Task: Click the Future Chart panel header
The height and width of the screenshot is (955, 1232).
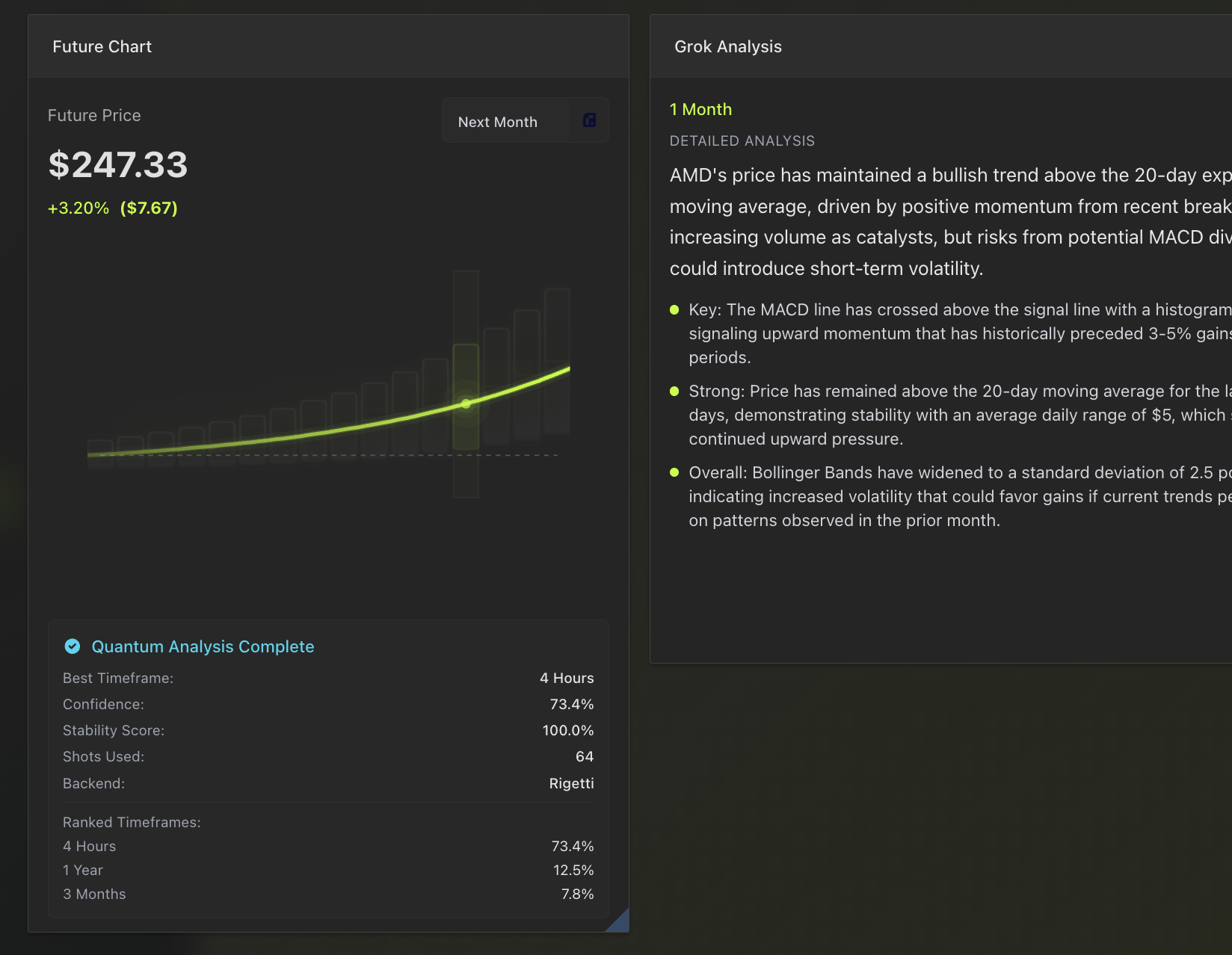Action: (x=328, y=46)
